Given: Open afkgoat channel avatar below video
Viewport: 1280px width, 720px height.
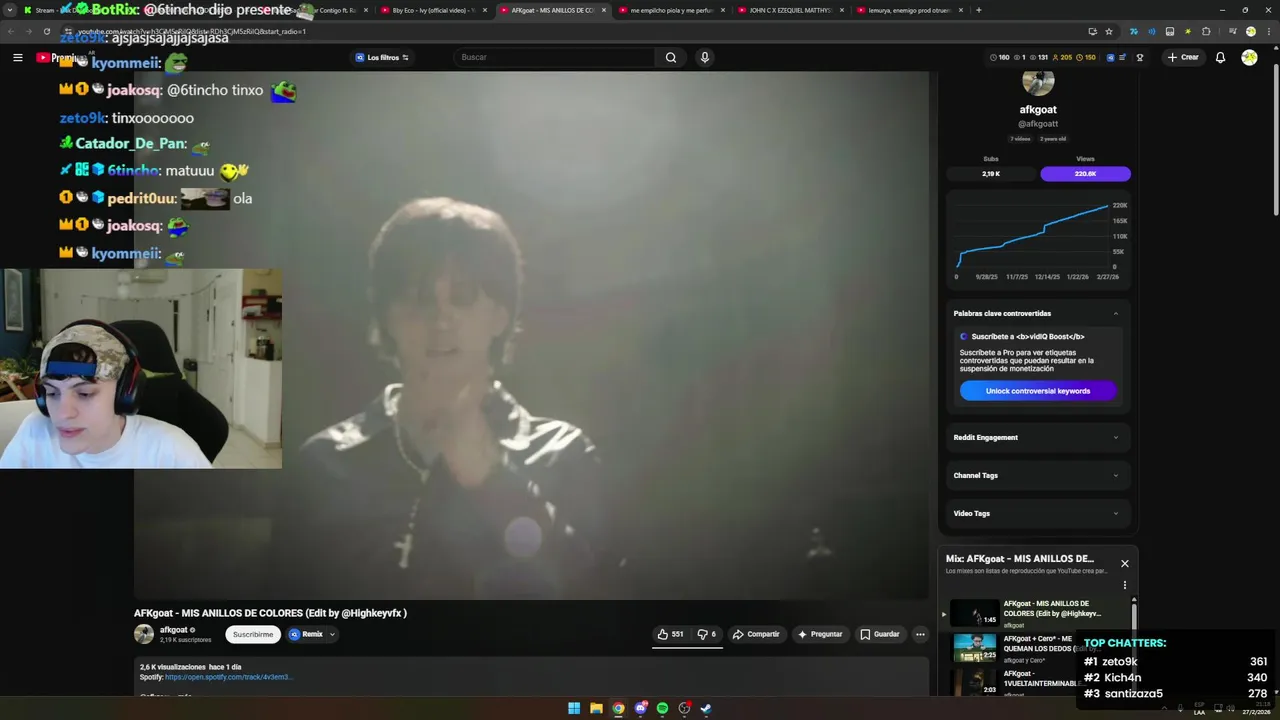Looking at the screenshot, I should pos(144,634).
